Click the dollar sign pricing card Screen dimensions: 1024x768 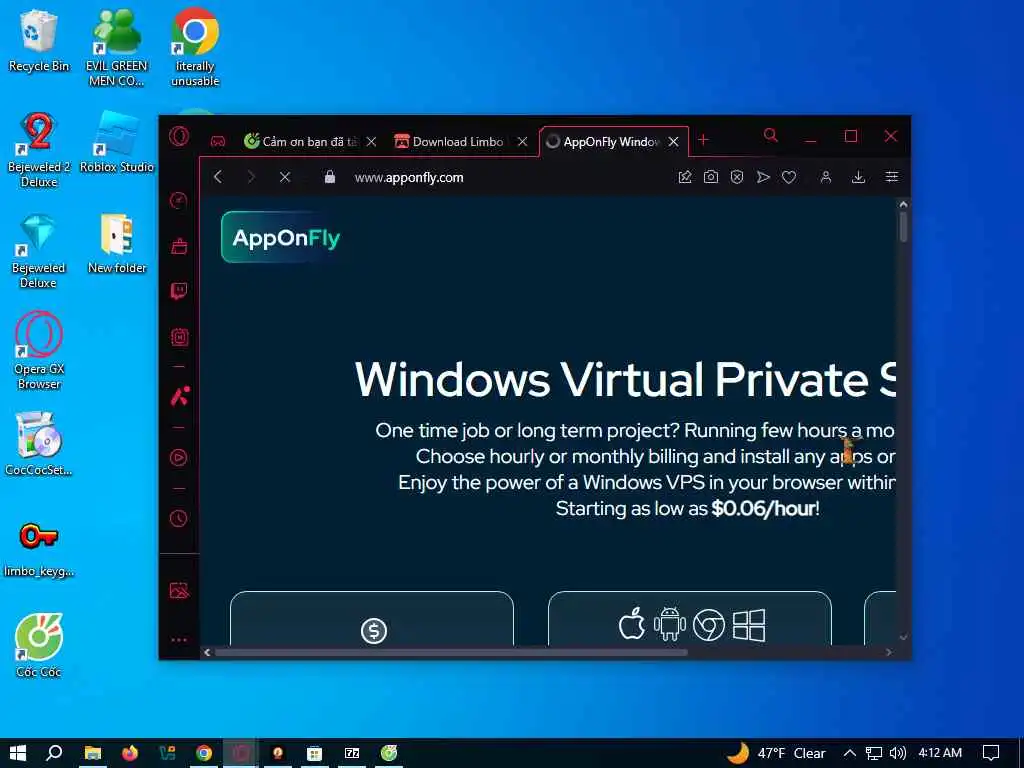pos(372,618)
